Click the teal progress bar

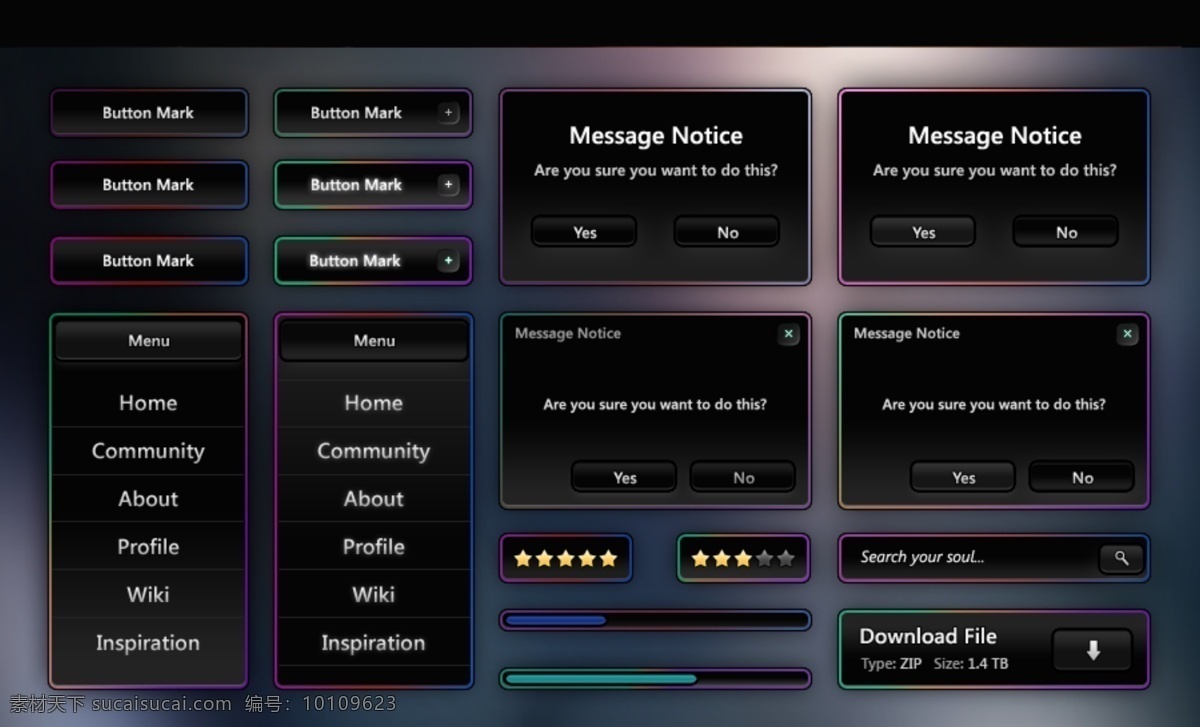(x=655, y=679)
